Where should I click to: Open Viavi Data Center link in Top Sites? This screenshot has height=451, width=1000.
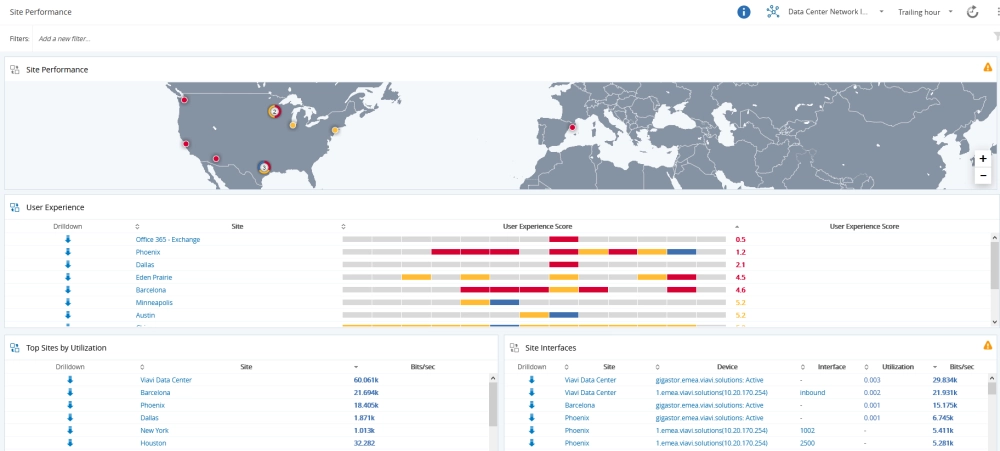[166, 380]
